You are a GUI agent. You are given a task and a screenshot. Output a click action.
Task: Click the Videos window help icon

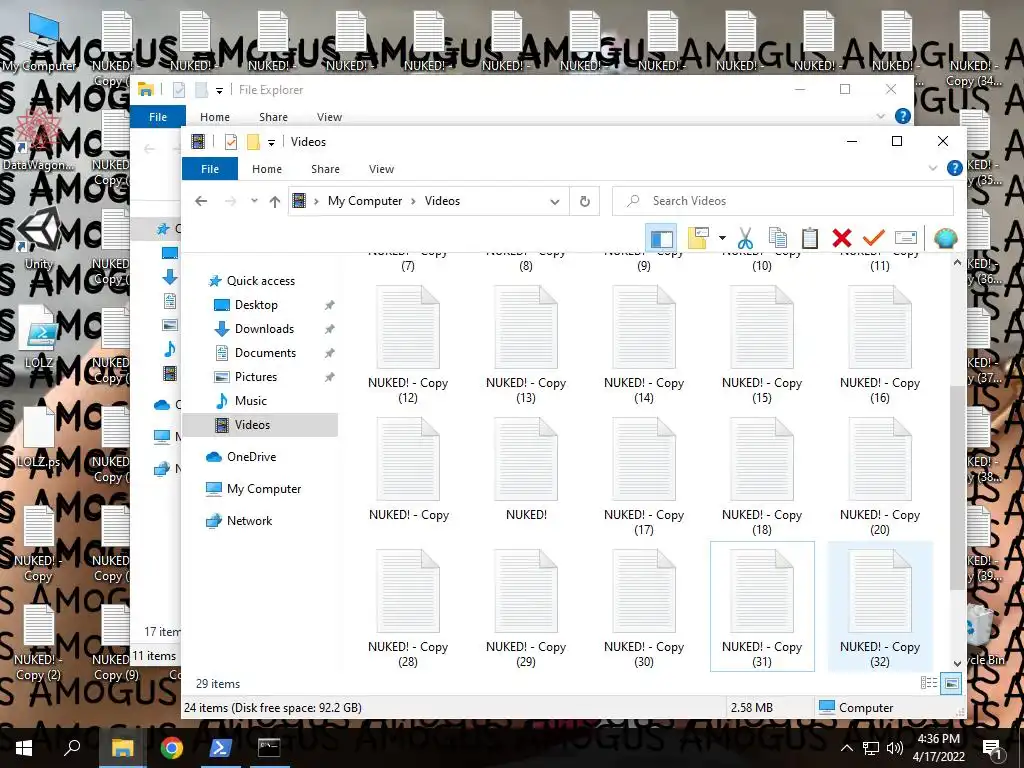tap(954, 168)
